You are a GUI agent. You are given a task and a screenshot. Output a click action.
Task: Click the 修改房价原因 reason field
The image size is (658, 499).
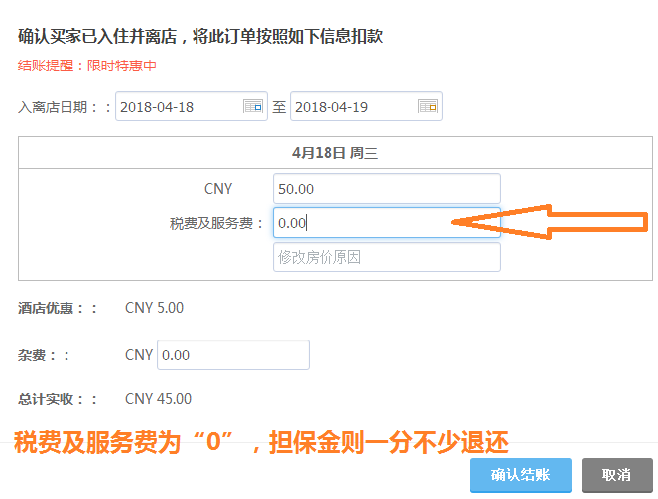coord(386,257)
